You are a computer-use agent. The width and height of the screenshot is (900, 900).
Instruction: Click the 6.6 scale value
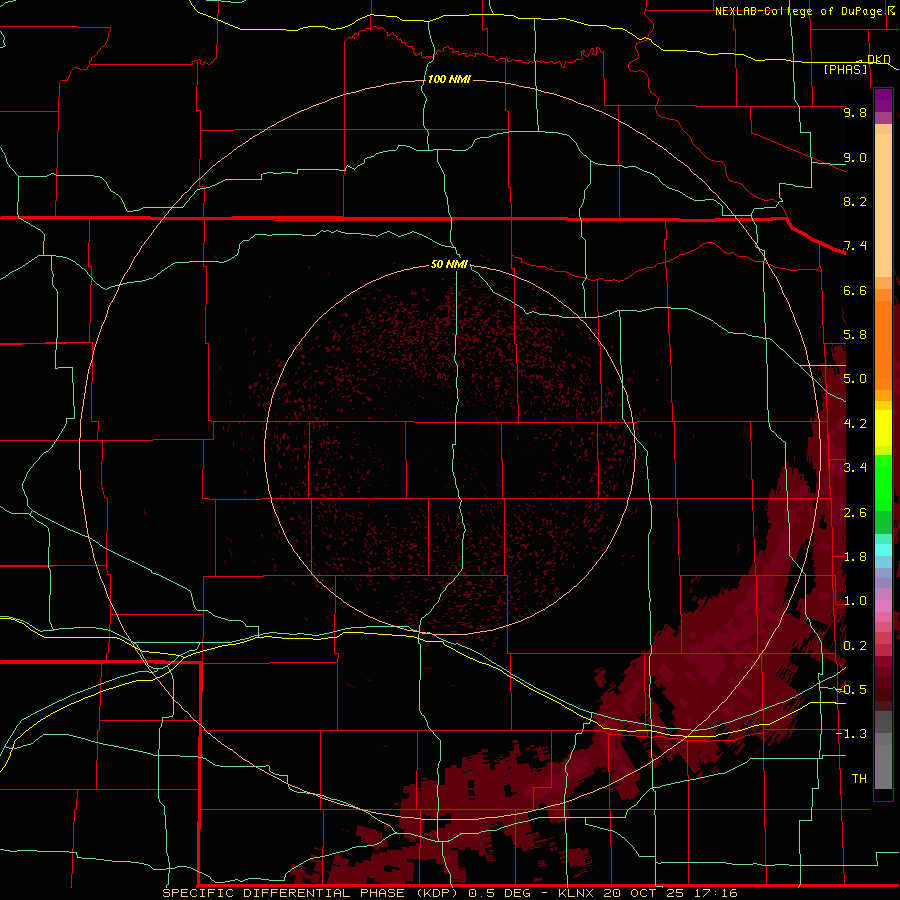[855, 290]
